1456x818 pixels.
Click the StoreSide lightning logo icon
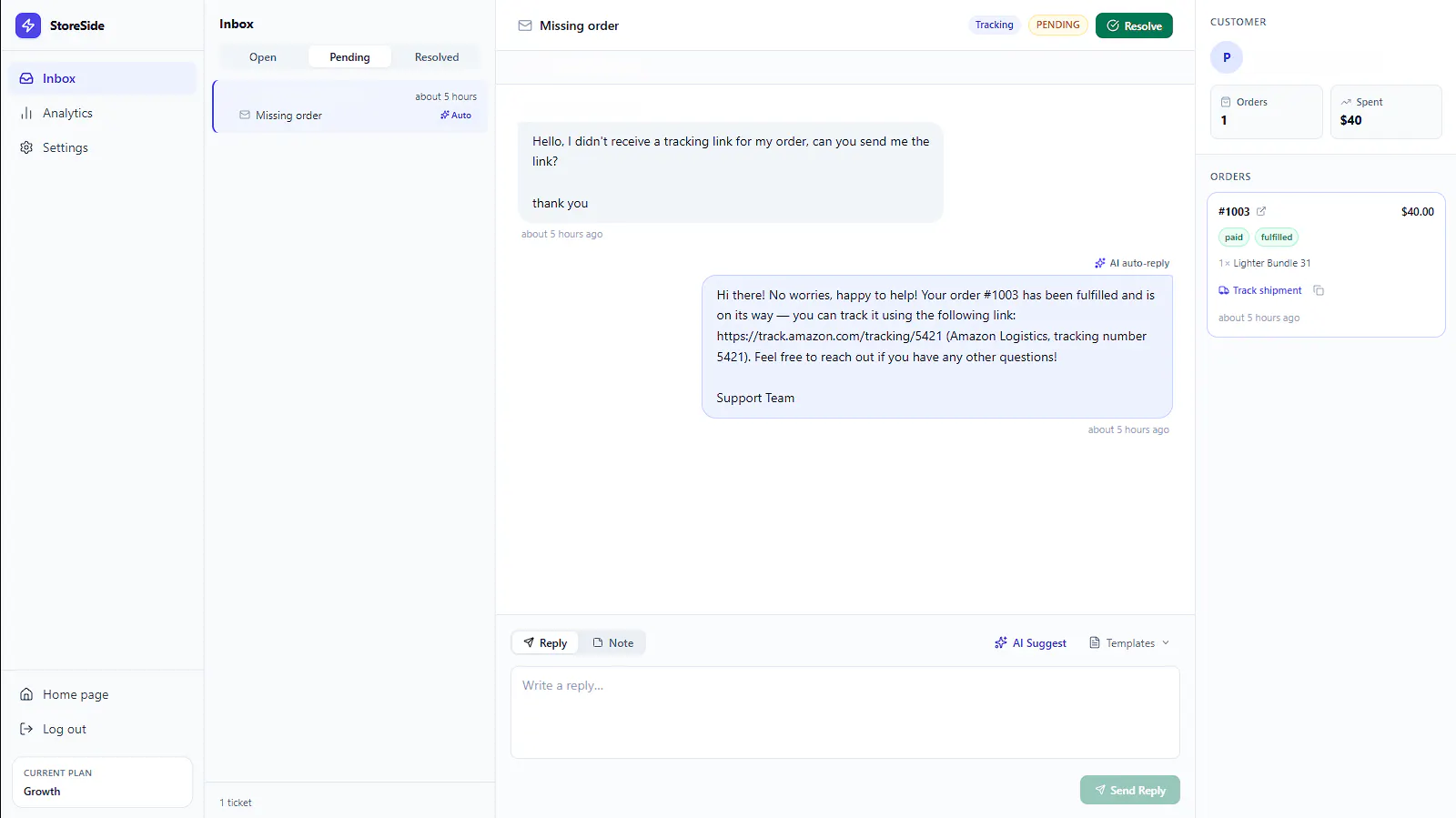tap(28, 25)
